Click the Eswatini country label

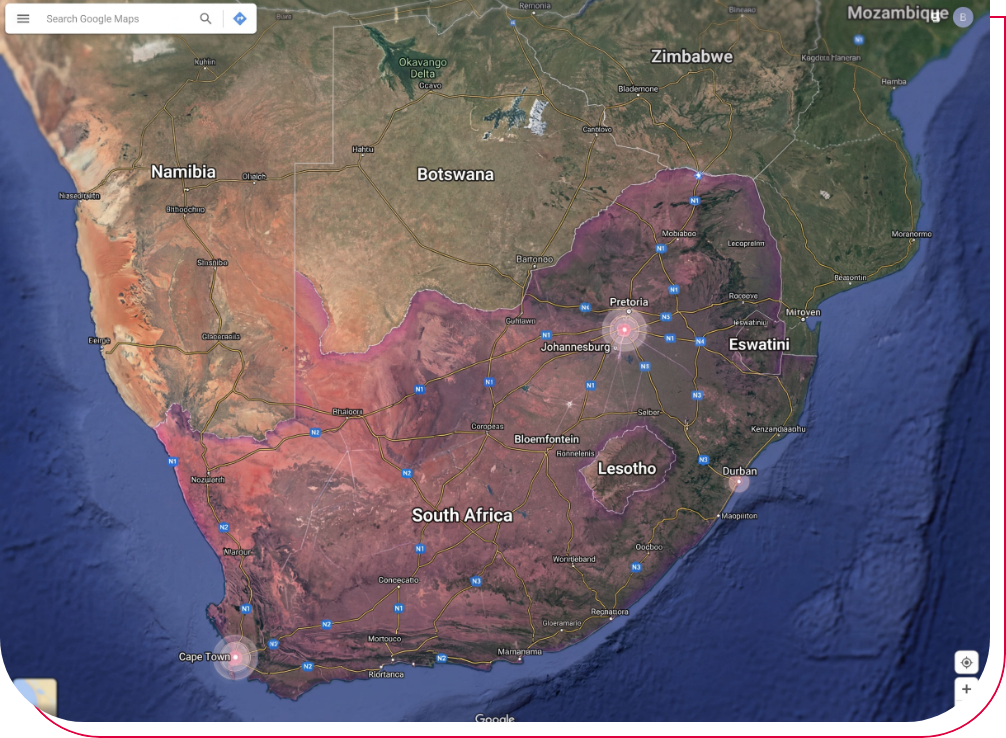click(x=759, y=344)
